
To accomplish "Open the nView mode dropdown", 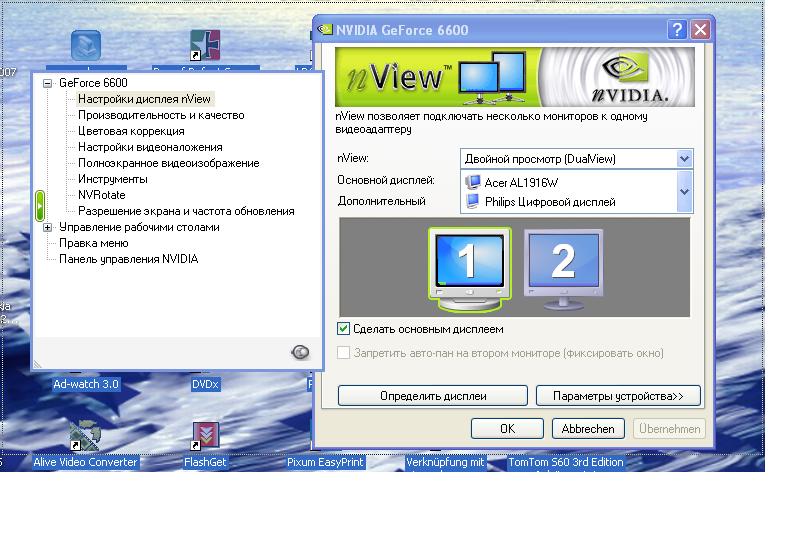I will 684,159.
